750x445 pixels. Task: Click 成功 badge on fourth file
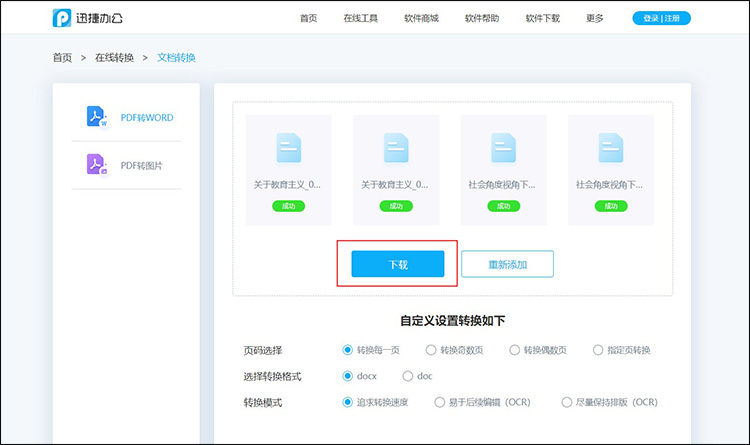tap(611, 206)
